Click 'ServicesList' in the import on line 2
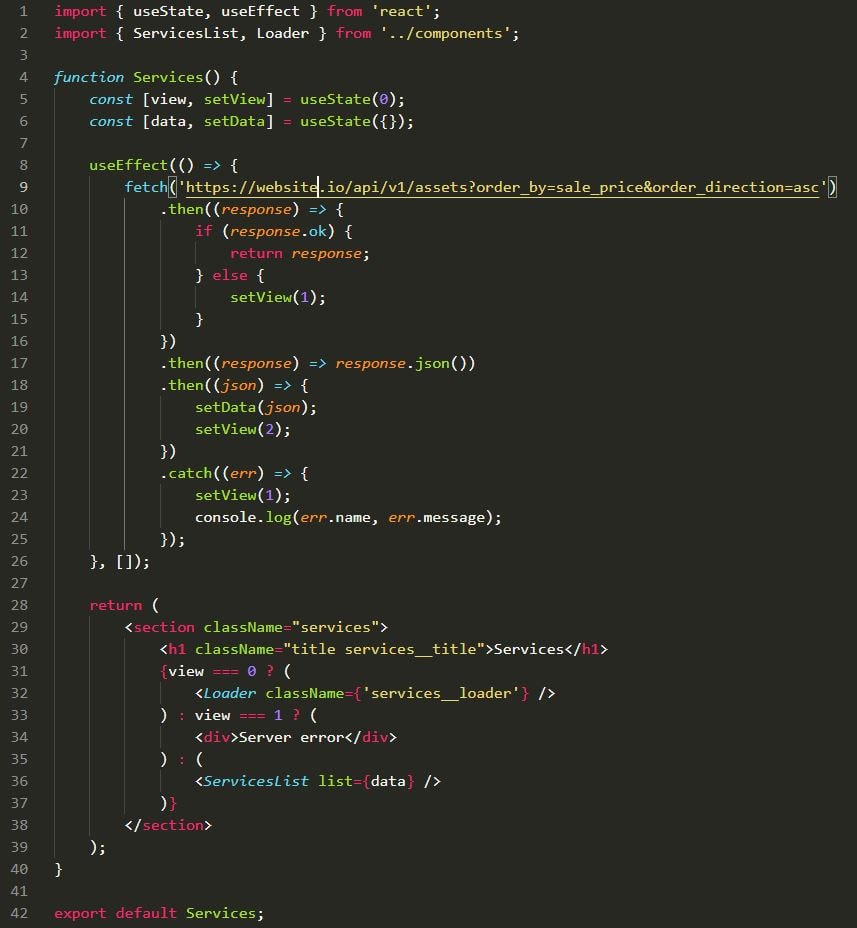The width and height of the screenshot is (857, 928). (x=186, y=33)
